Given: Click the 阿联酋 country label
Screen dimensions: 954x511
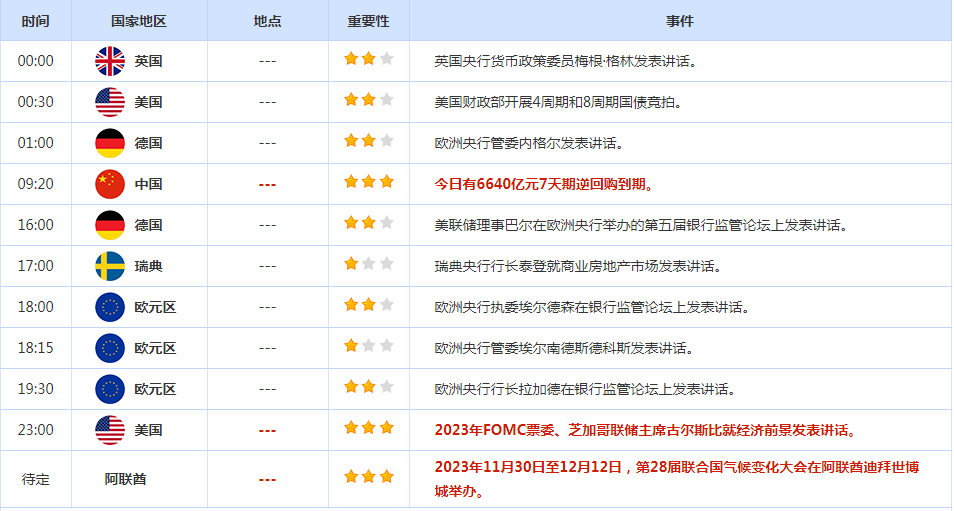Looking at the screenshot, I should 125,479.
